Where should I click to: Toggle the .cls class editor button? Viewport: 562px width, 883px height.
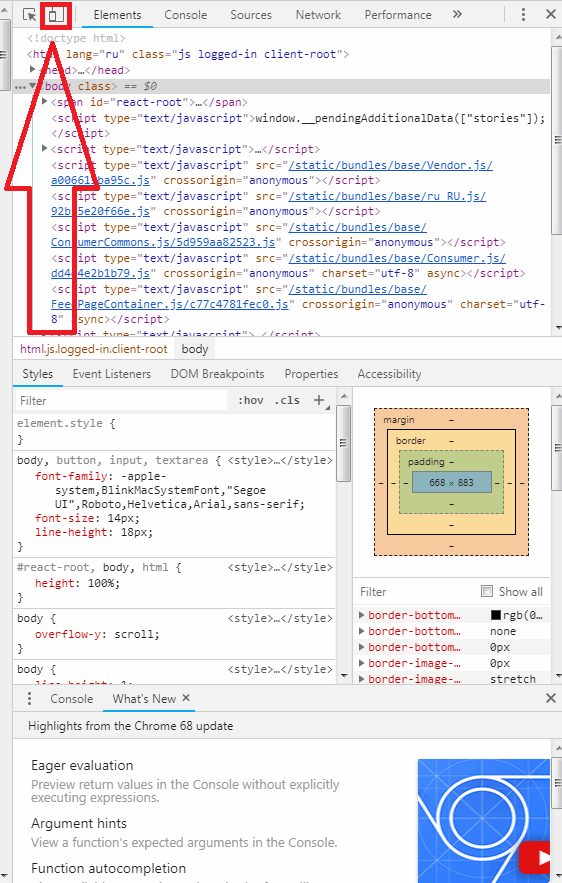(x=287, y=400)
